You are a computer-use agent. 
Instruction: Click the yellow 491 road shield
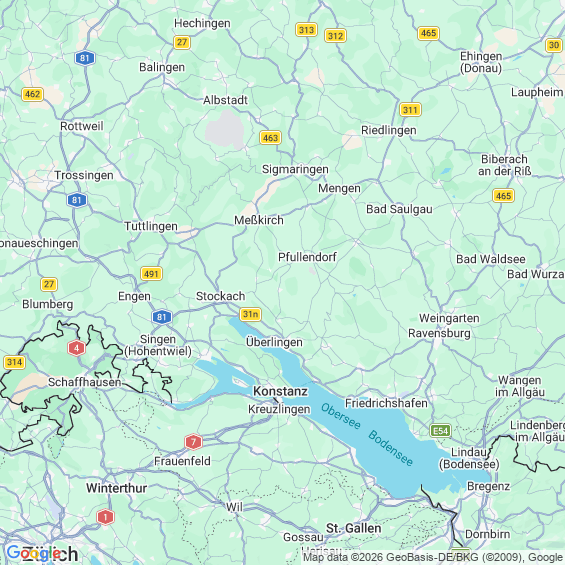[151, 274]
